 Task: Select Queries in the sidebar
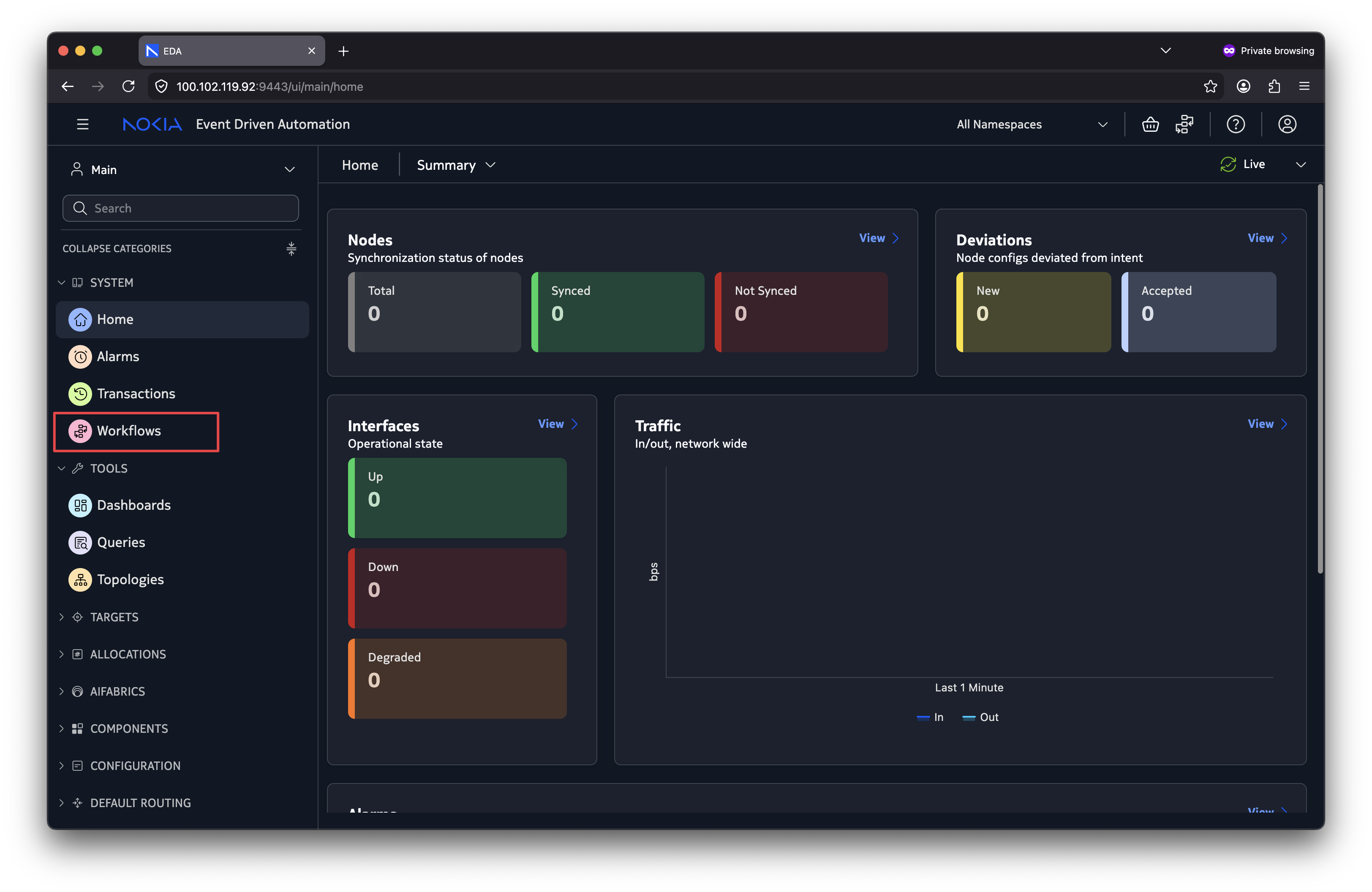pyautogui.click(x=182, y=542)
